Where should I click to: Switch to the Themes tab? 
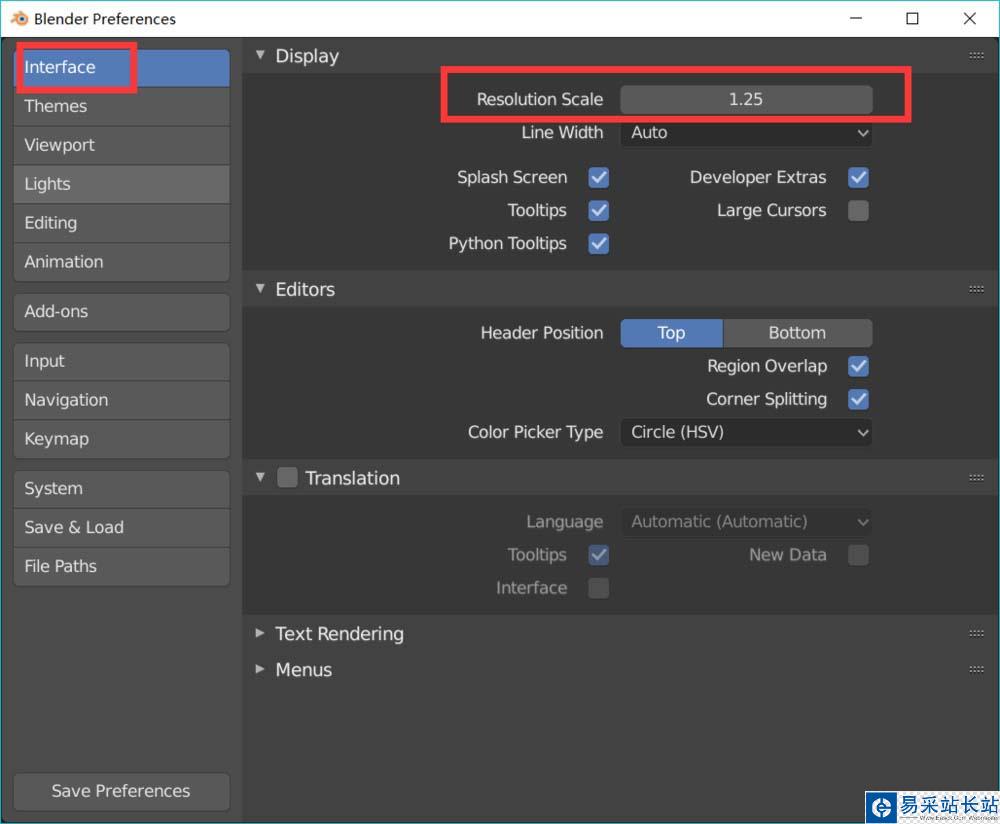[121, 107]
